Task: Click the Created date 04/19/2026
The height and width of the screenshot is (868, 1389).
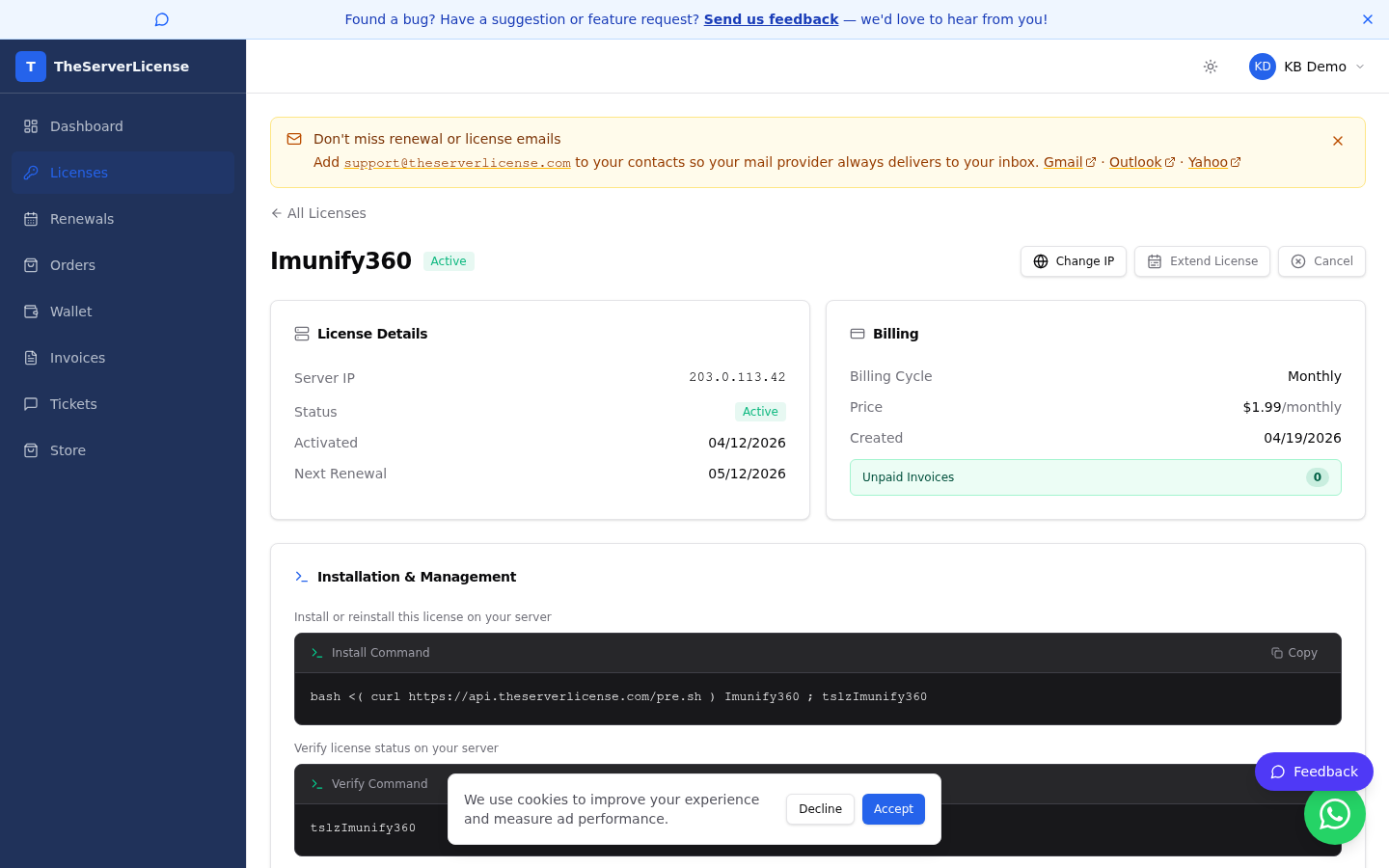Action: point(1302,438)
